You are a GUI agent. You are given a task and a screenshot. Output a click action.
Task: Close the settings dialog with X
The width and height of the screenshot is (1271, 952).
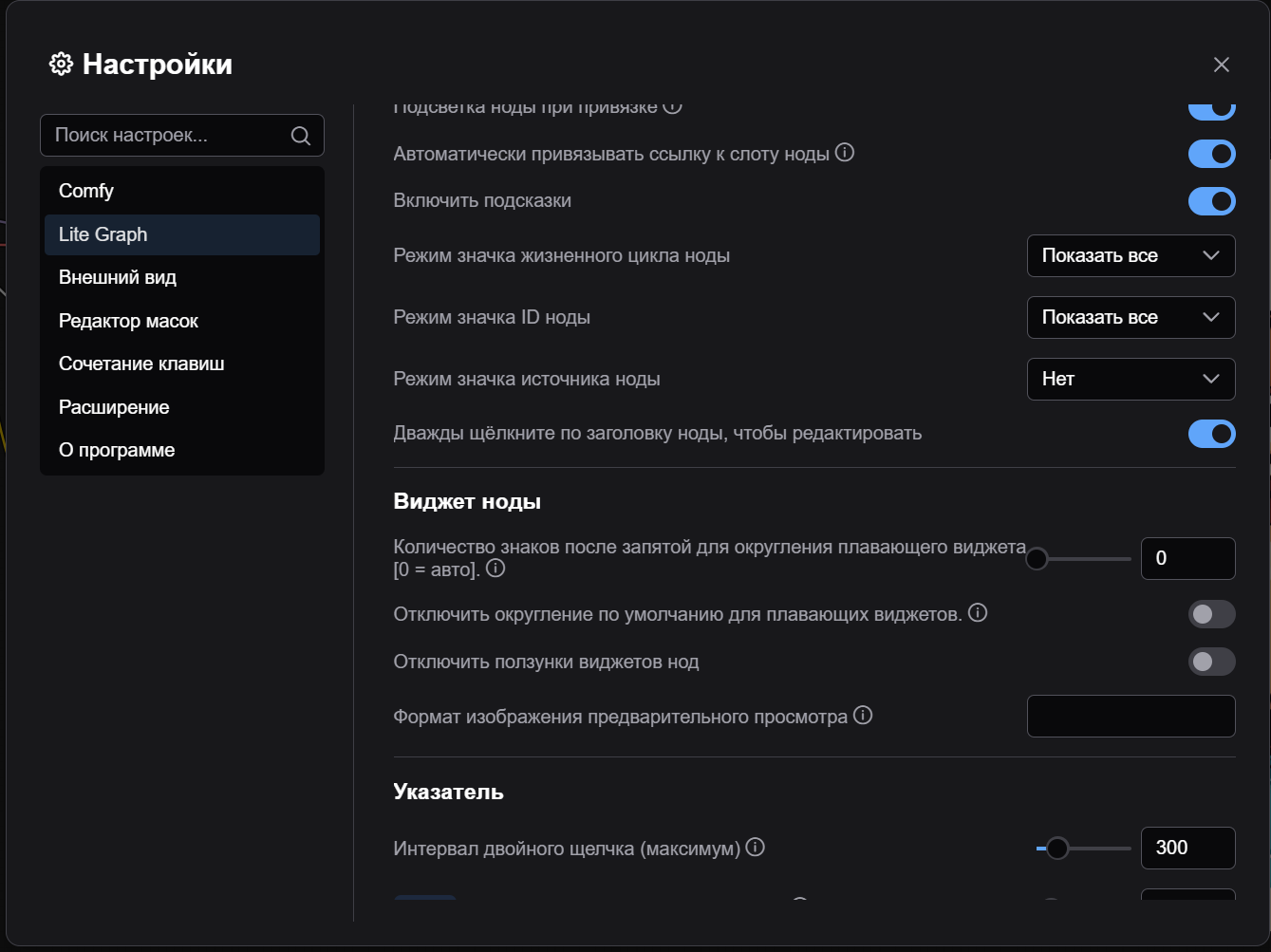pos(1221,65)
